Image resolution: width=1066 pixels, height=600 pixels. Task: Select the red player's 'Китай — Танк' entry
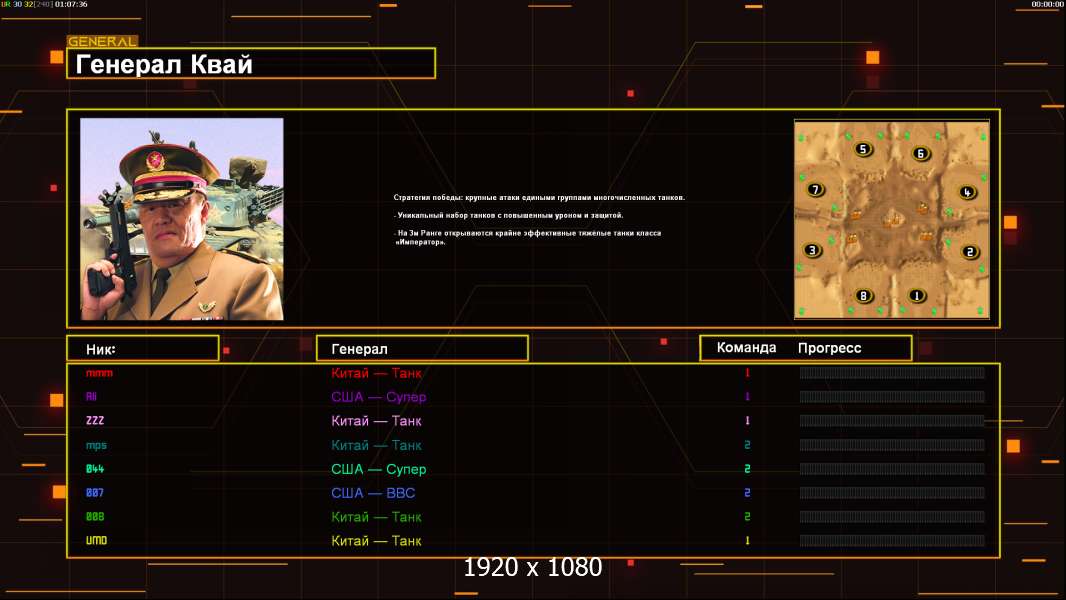376,373
